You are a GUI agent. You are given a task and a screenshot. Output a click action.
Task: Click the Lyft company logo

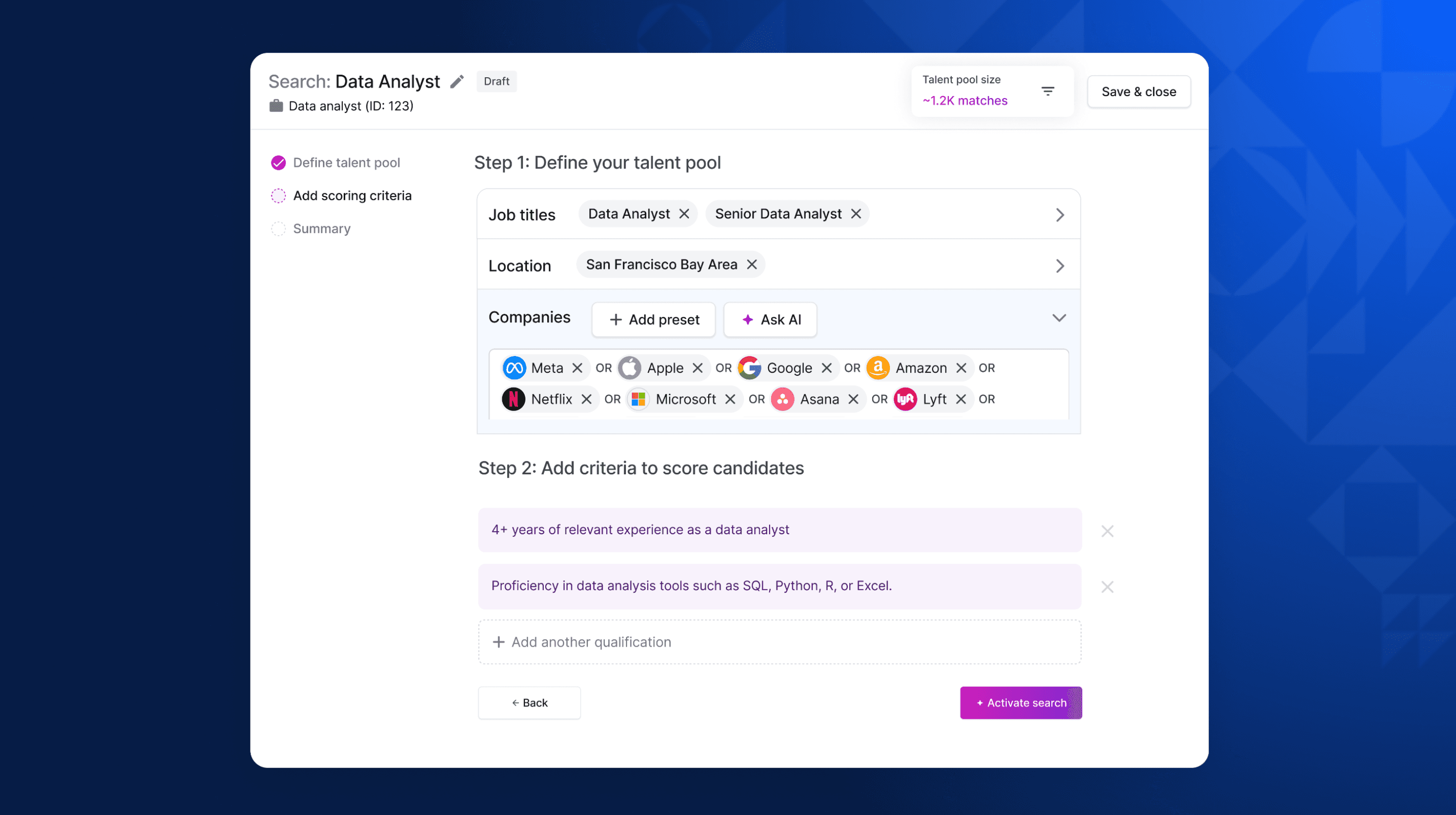tap(905, 399)
